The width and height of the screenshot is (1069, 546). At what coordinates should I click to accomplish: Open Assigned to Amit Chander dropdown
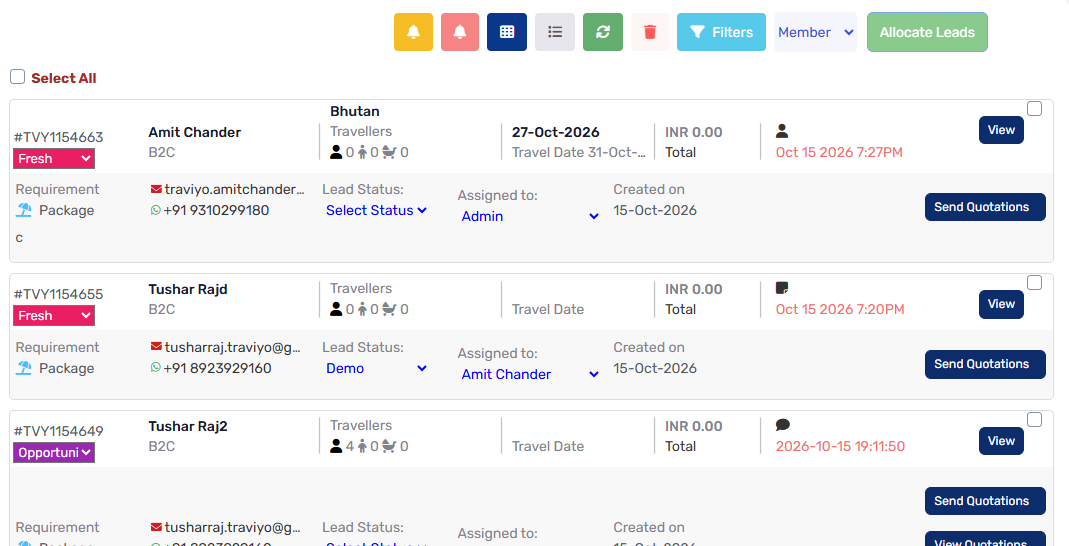[x=530, y=374]
